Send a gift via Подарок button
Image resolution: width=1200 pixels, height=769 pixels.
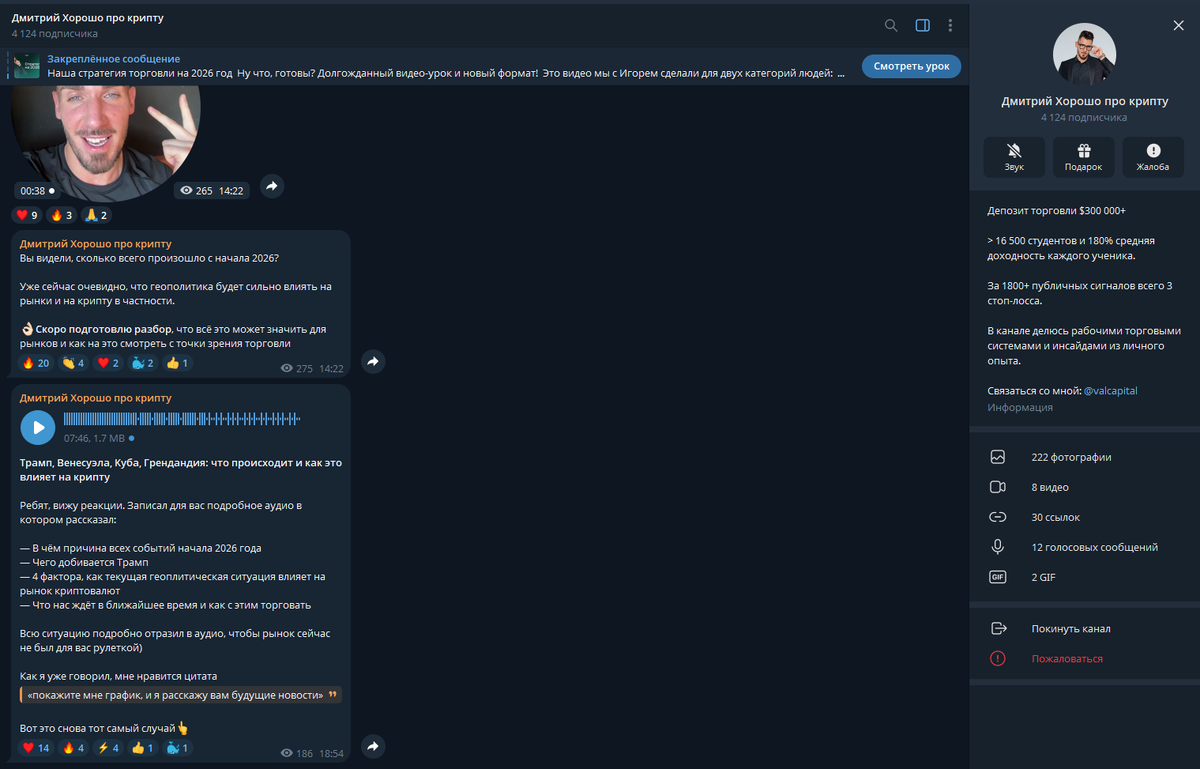(1083, 157)
